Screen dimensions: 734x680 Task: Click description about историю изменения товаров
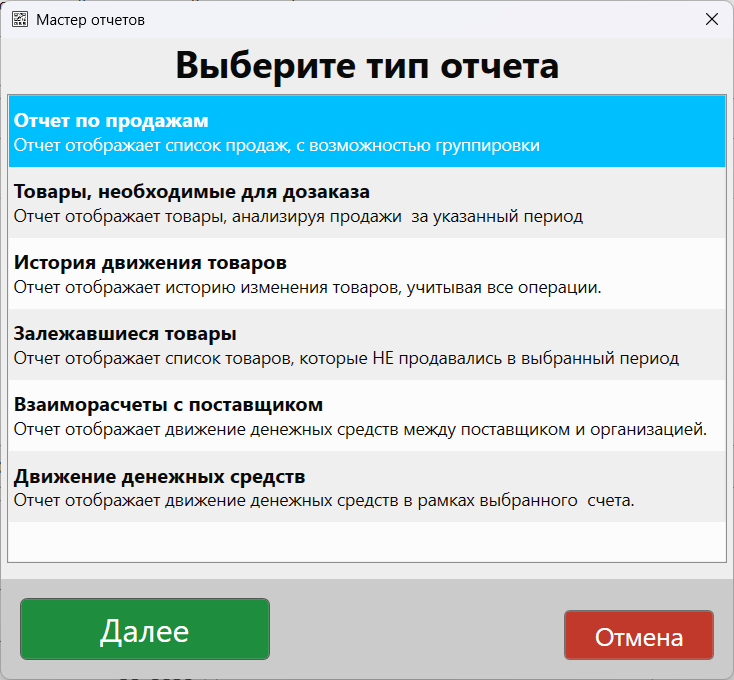coord(306,288)
